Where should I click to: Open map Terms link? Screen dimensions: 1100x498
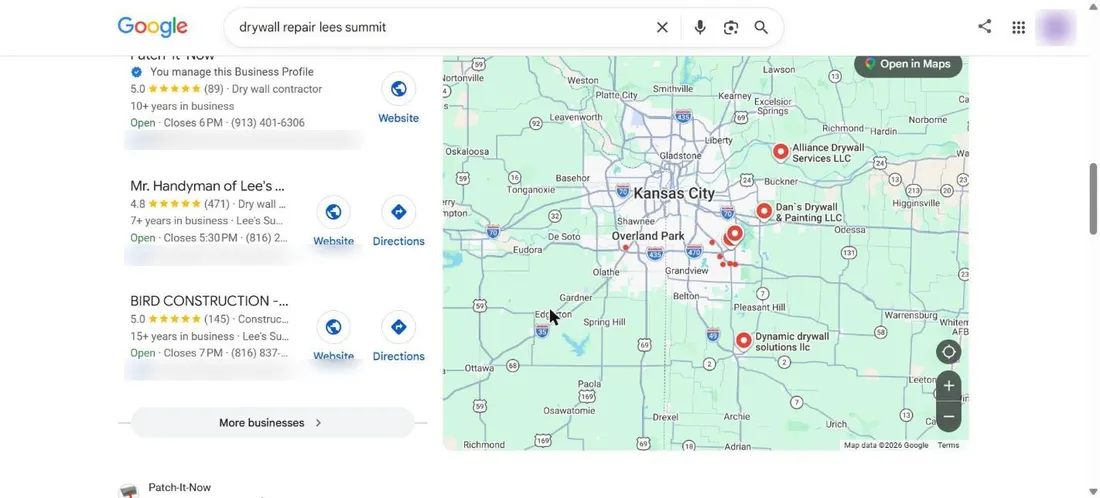point(948,445)
